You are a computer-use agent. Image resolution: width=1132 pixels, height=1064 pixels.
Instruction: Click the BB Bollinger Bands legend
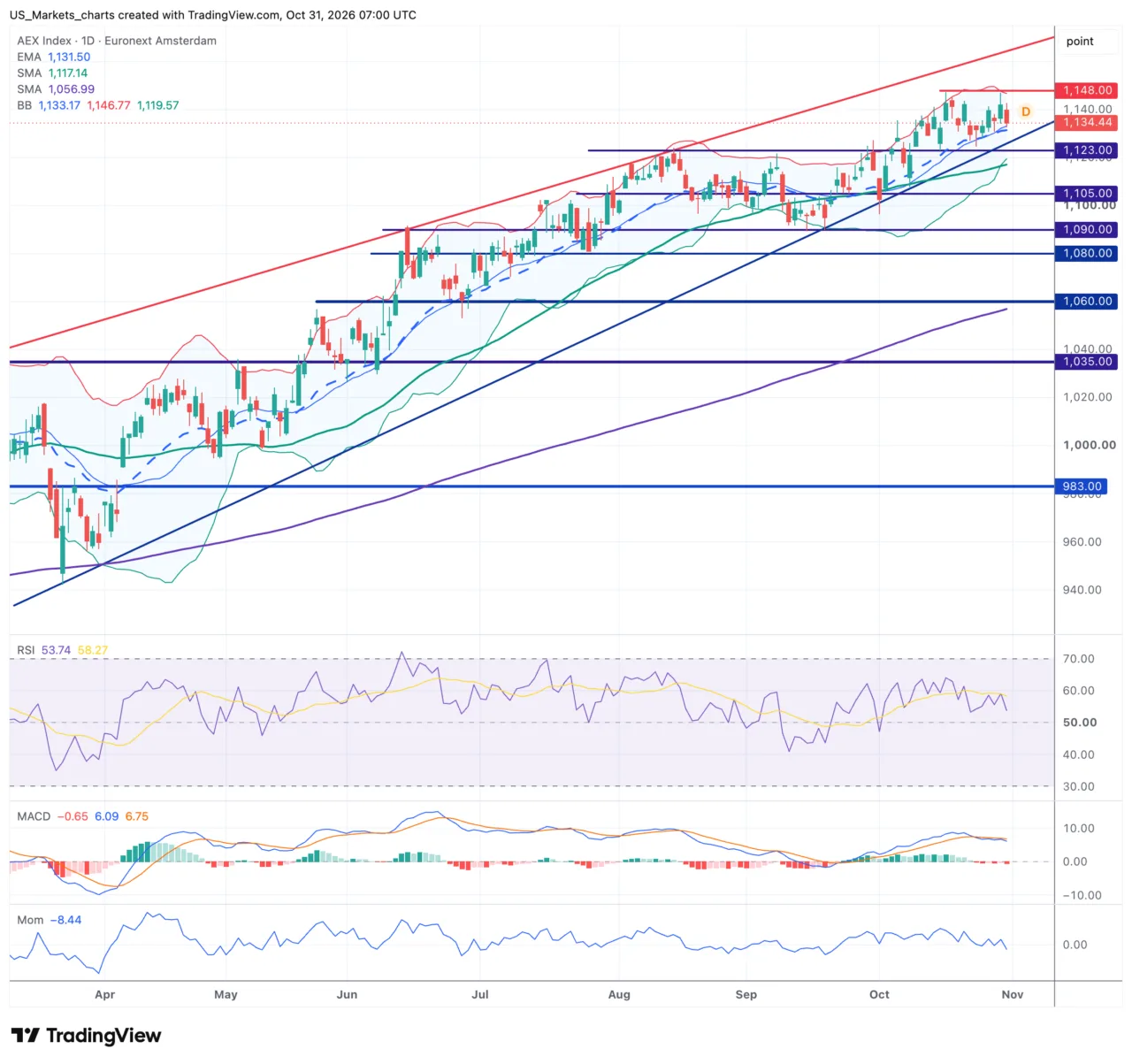tap(98, 105)
